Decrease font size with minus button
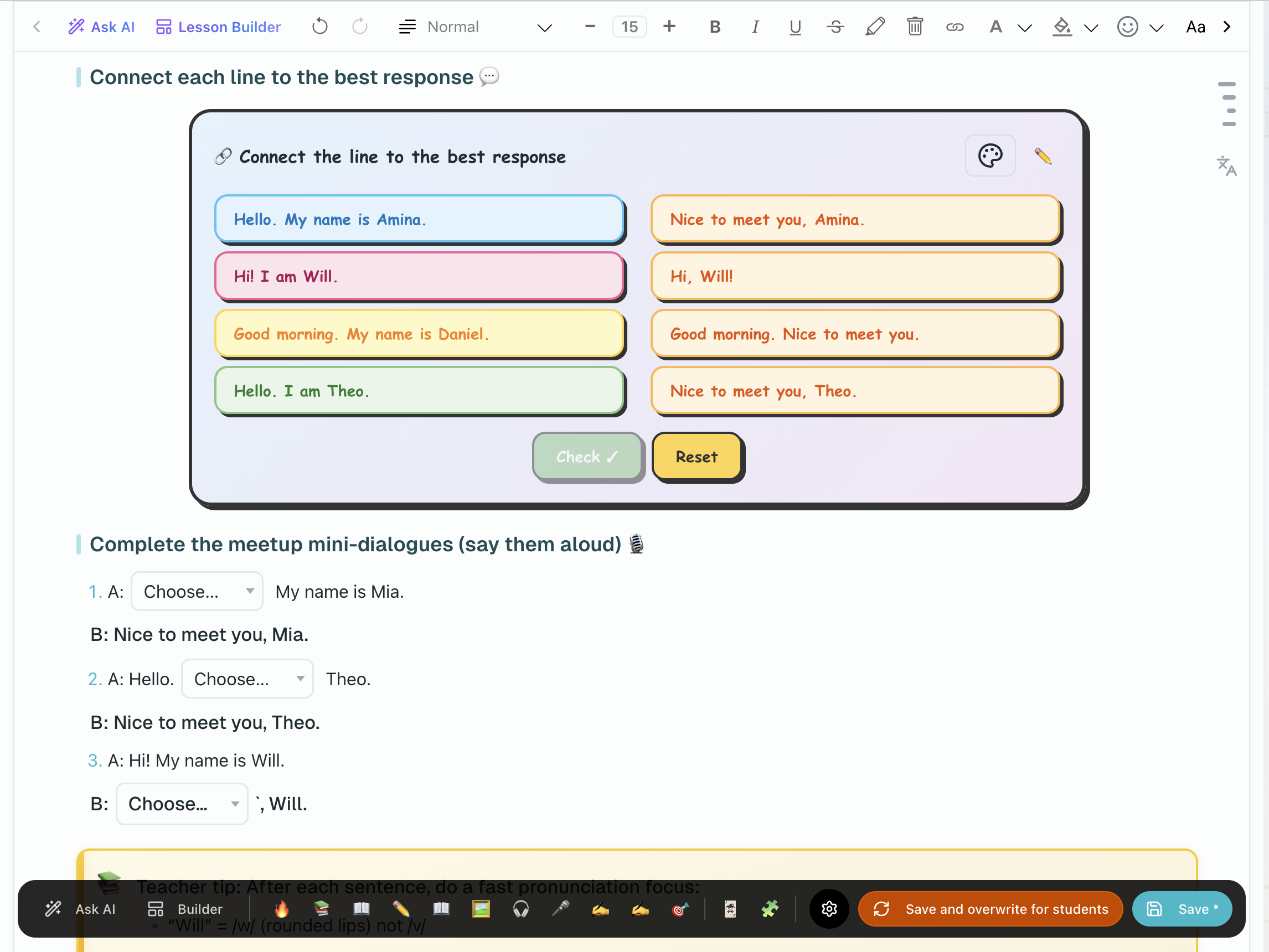 (x=590, y=27)
